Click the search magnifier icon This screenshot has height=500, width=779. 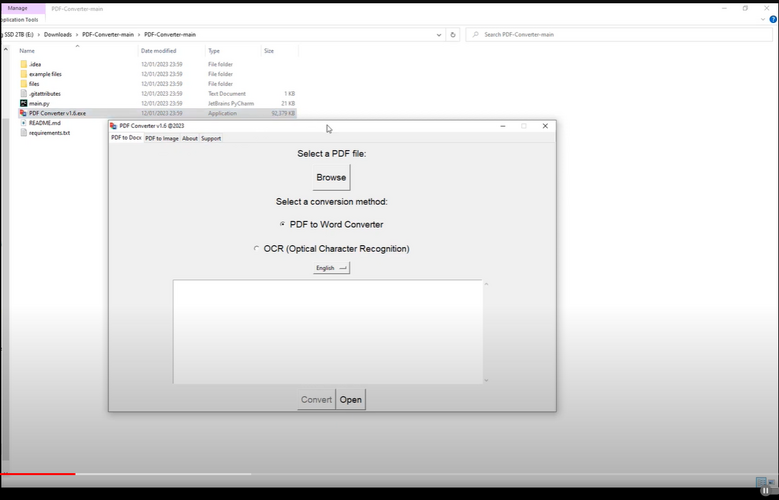coord(476,35)
